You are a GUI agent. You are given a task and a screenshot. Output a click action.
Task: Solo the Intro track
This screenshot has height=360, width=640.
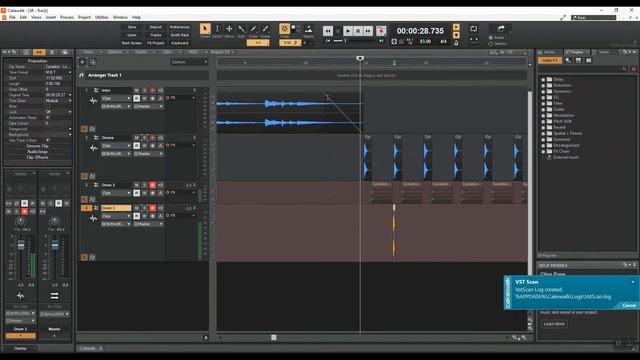point(144,90)
